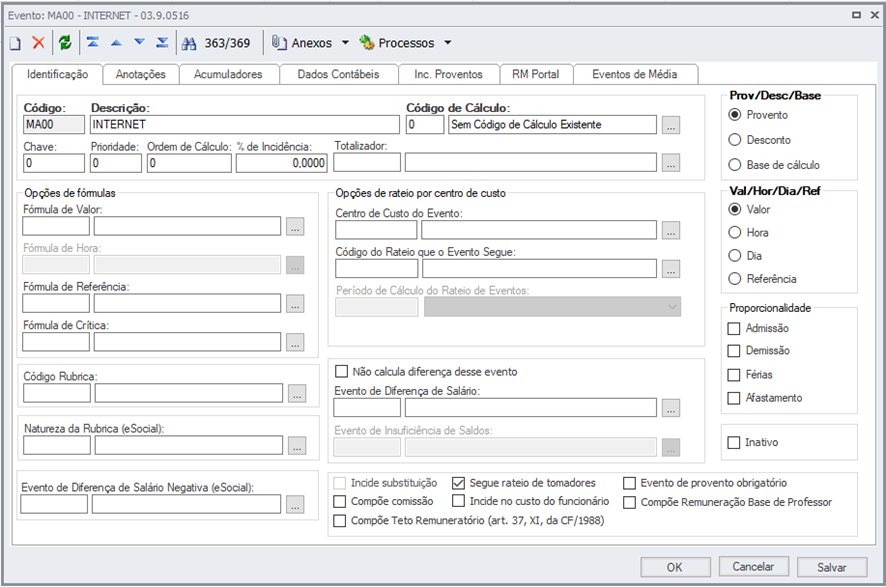Open lookup for Evento de Diferença de Salário Negativa
This screenshot has width=886, height=587.
click(x=295, y=504)
